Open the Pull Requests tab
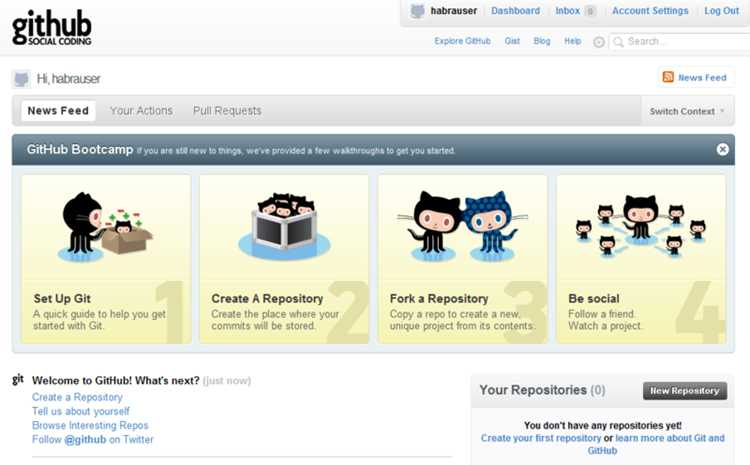The height and width of the screenshot is (465, 750). tap(227, 111)
